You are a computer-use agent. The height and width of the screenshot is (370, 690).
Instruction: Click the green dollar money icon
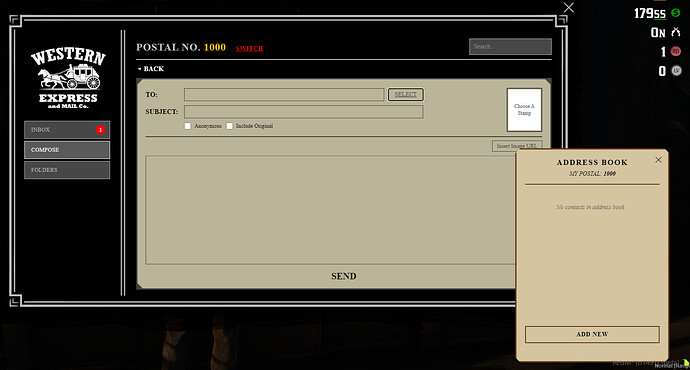(x=675, y=13)
